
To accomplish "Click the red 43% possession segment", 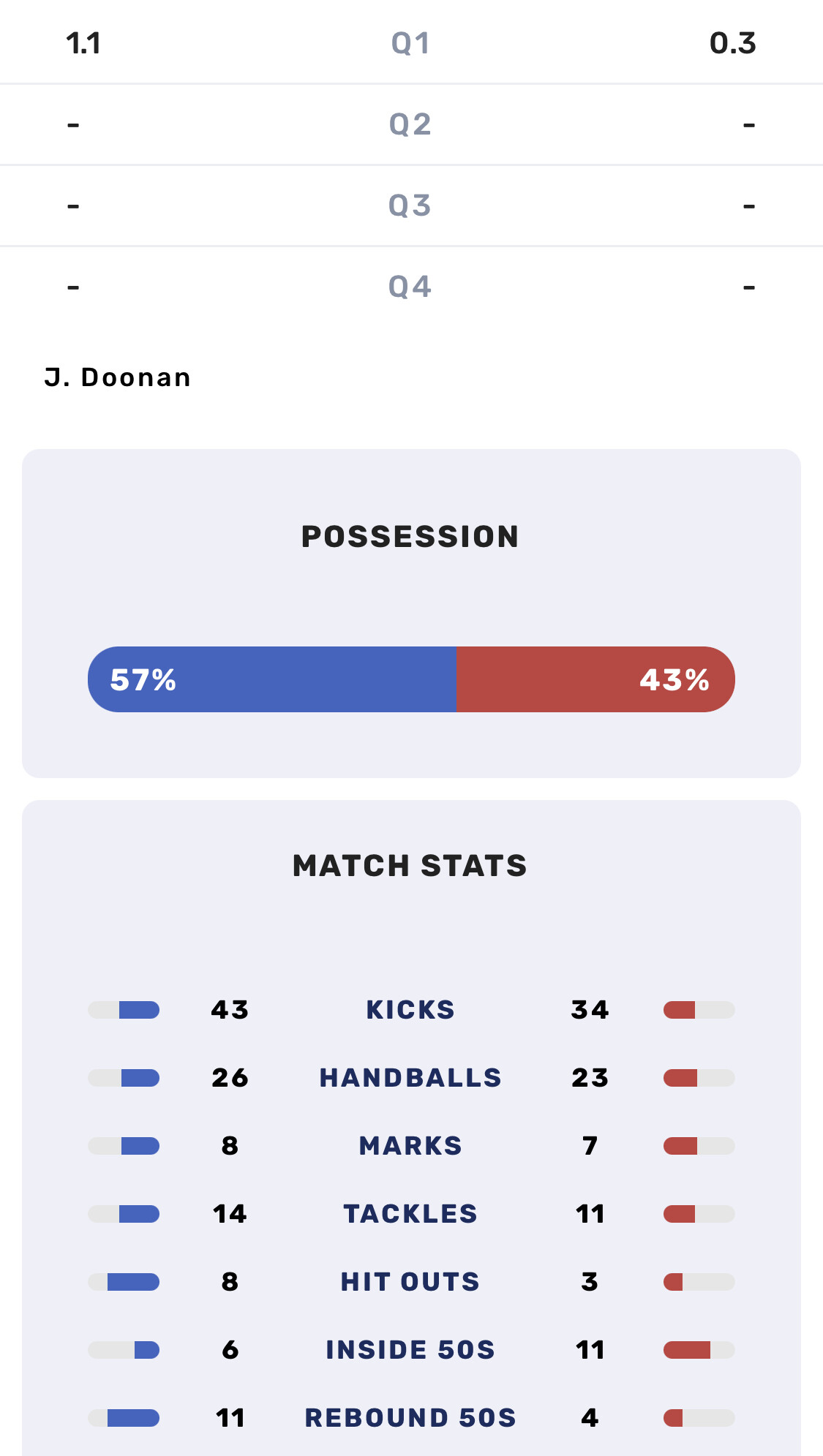I will 595,679.
